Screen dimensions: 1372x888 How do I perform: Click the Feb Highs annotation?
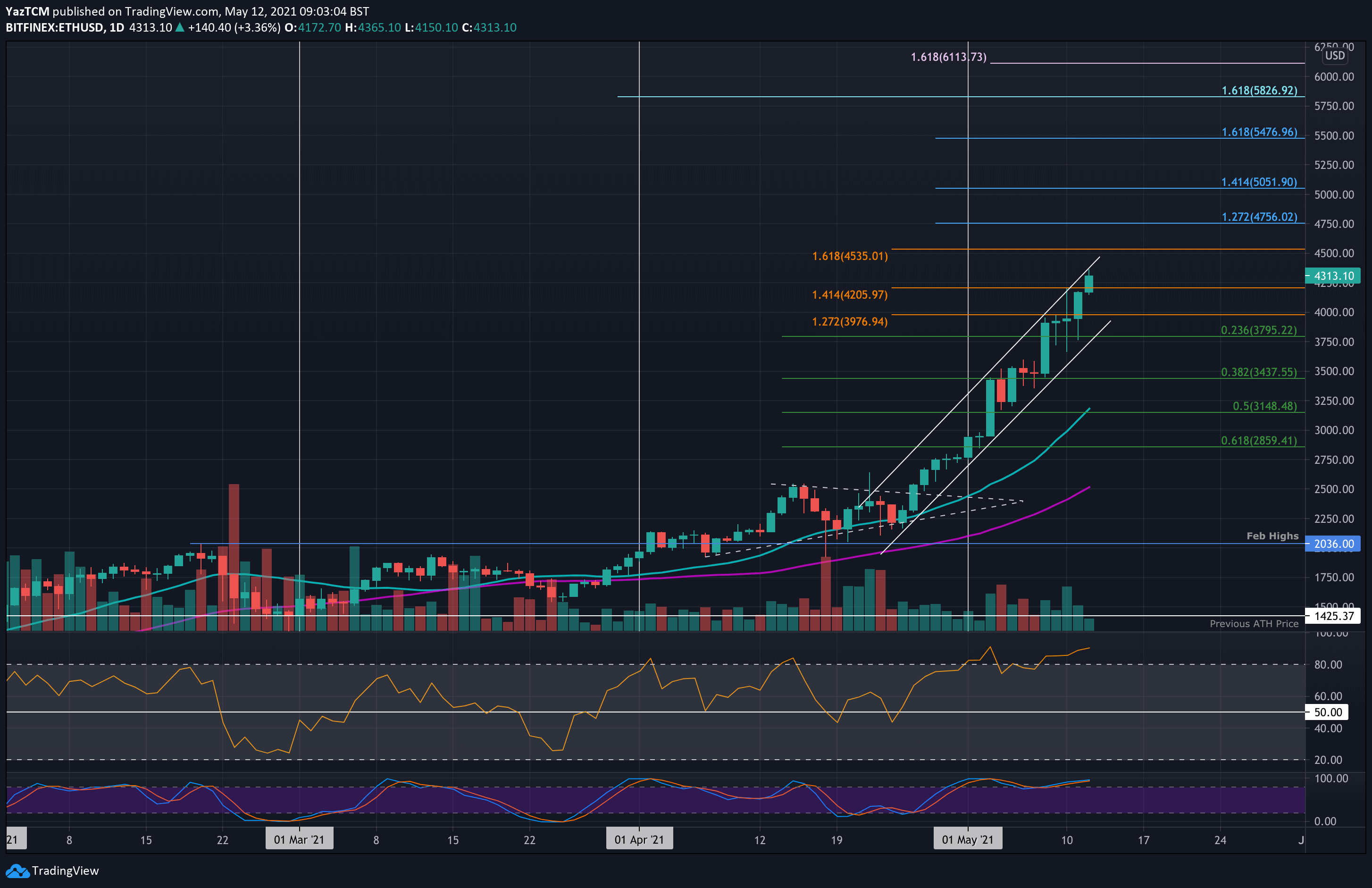(x=1272, y=536)
